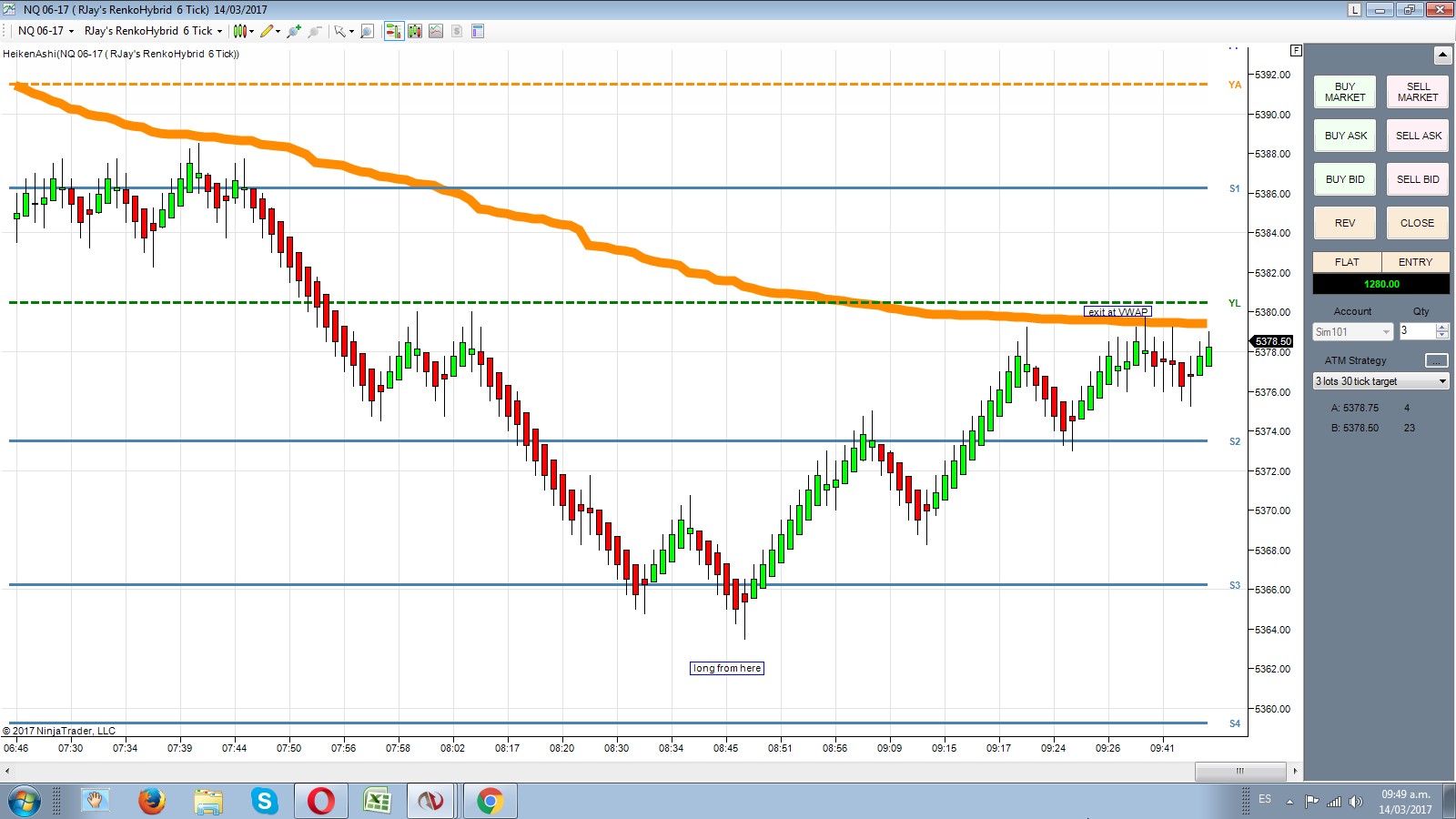This screenshot has height=819, width=1456.
Task: Click the Qty input field
Action: coord(1417,331)
